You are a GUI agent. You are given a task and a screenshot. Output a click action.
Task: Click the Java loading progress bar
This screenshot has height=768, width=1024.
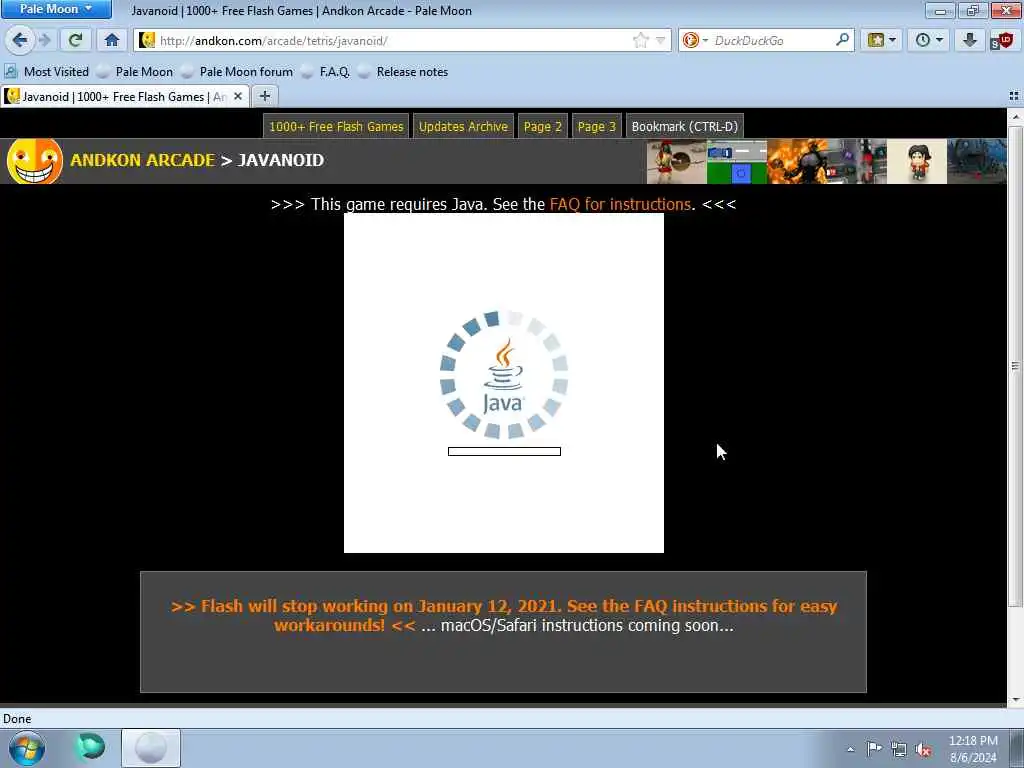504,451
